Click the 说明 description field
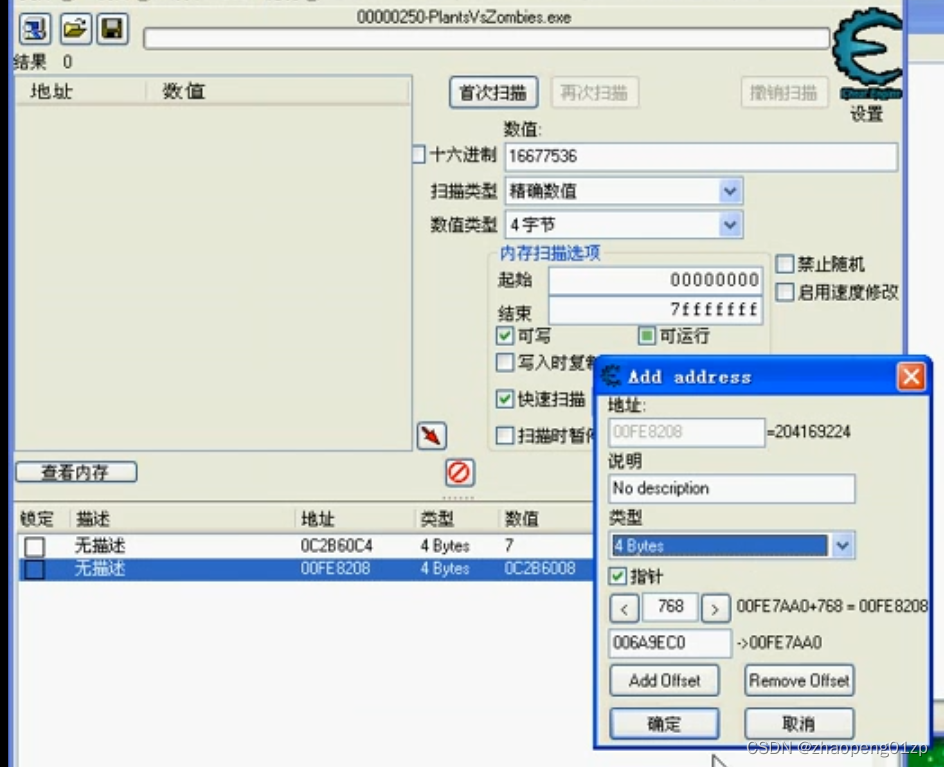The height and width of the screenshot is (767, 944). pos(731,488)
